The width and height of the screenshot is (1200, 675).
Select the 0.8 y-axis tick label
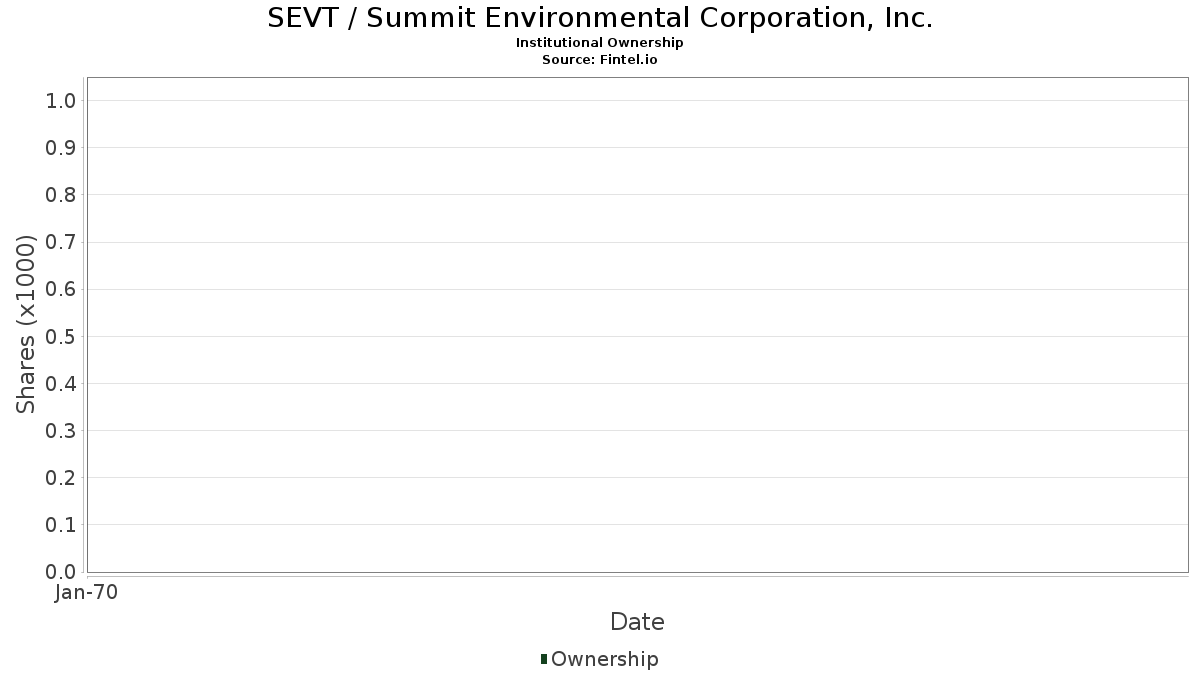pos(61,195)
